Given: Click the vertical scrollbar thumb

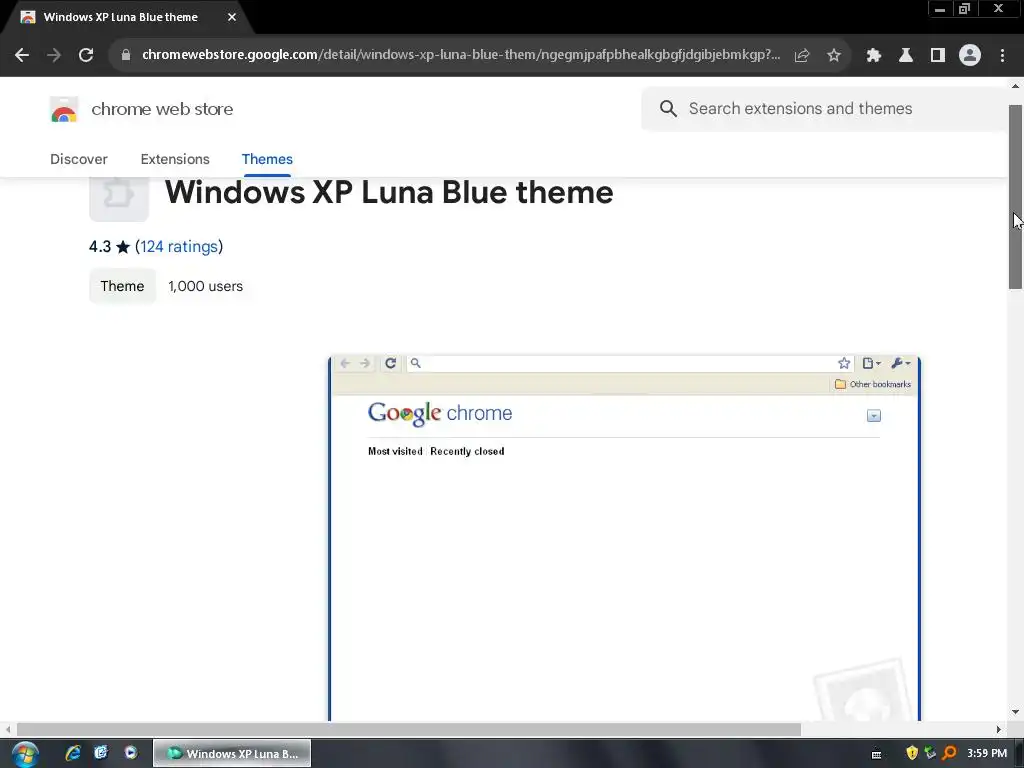Looking at the screenshot, I should pos(1016,197).
